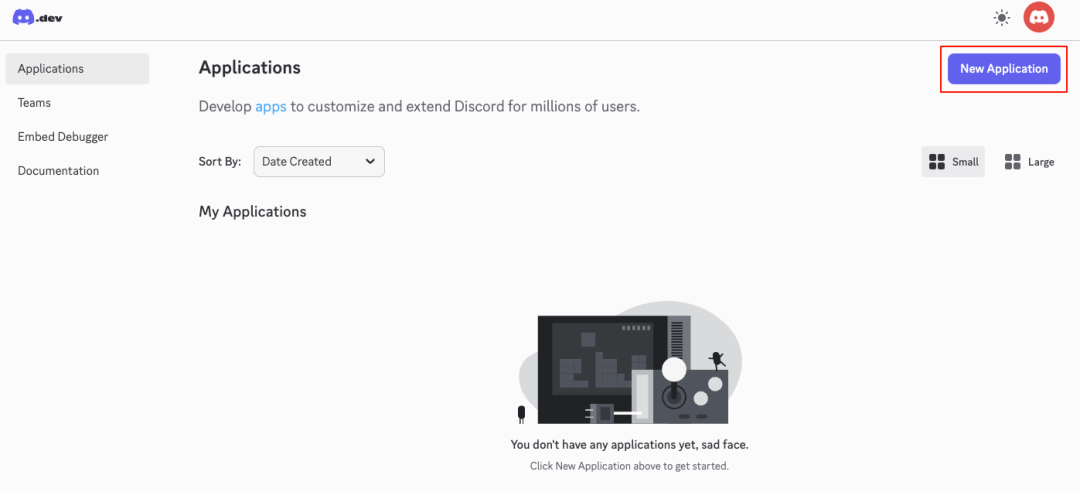This screenshot has height=492, width=1080.
Task: Click the "Sort By:" label
Action: pyautogui.click(x=219, y=162)
